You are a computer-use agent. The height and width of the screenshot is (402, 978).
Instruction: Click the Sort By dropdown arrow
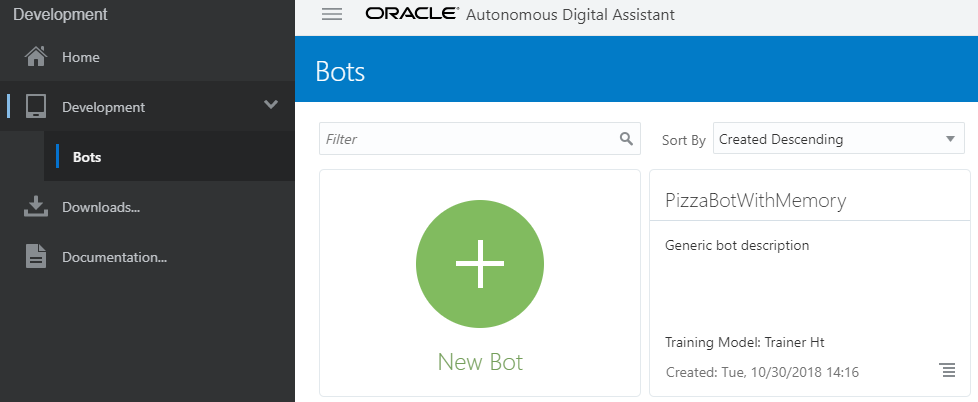[950, 139]
